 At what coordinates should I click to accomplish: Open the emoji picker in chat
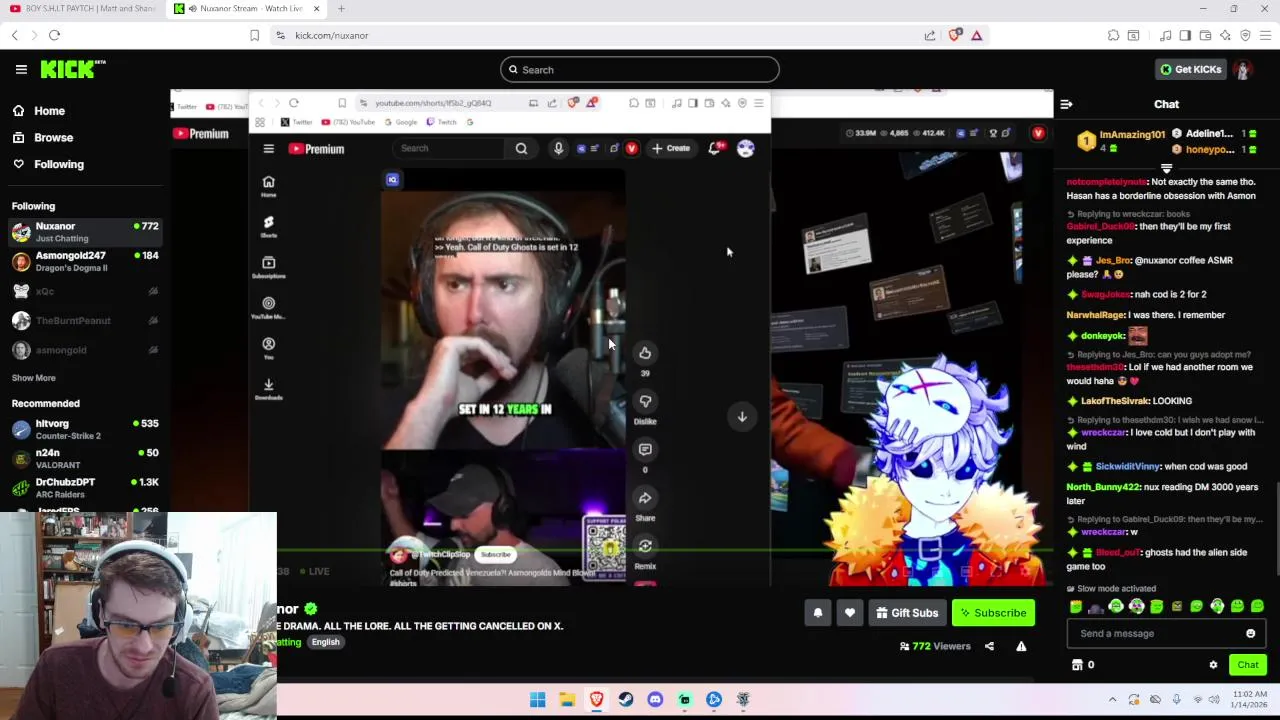click(1250, 633)
